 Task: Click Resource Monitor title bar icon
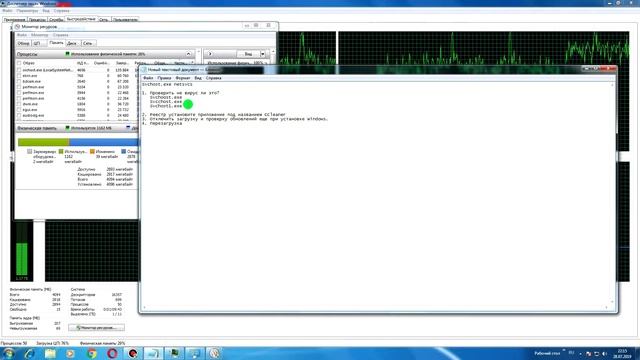(17, 27)
